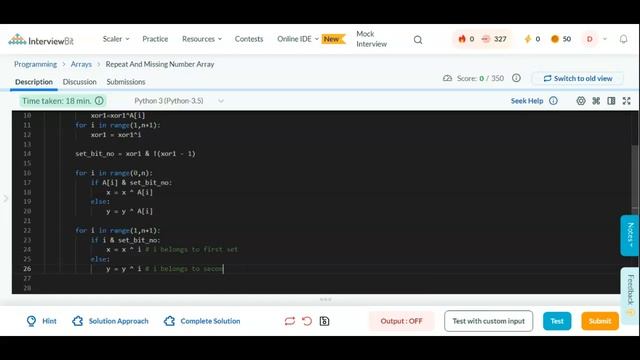Click the reset code loop icon

289,321
